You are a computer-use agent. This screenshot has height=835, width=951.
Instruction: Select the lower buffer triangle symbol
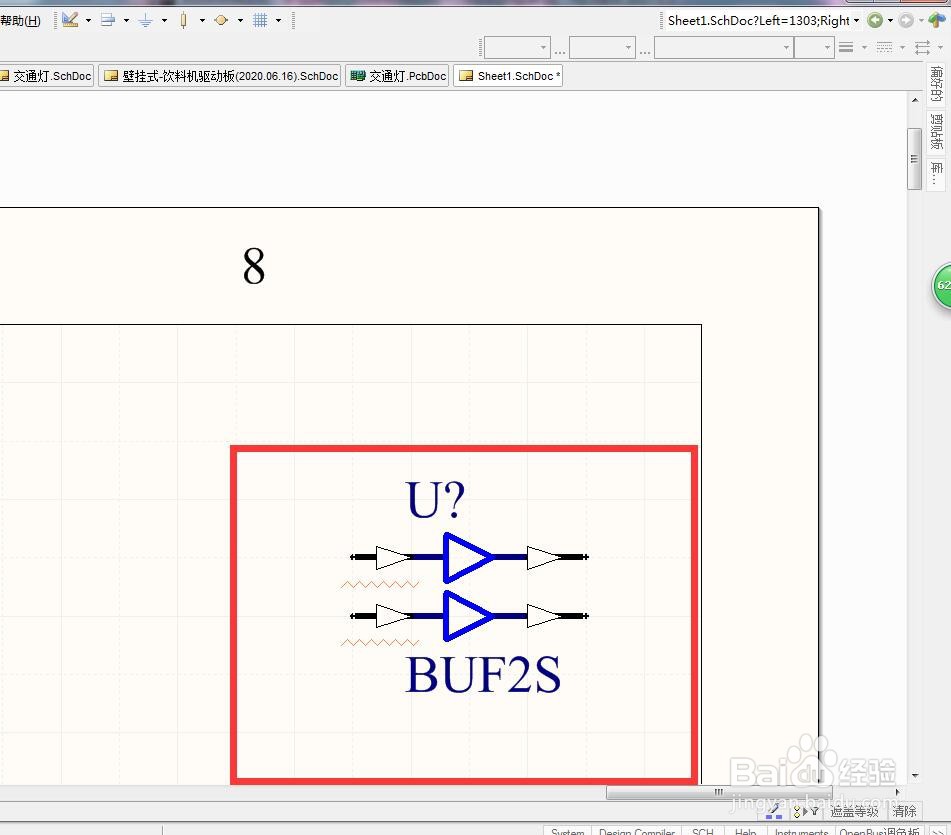[x=468, y=616]
